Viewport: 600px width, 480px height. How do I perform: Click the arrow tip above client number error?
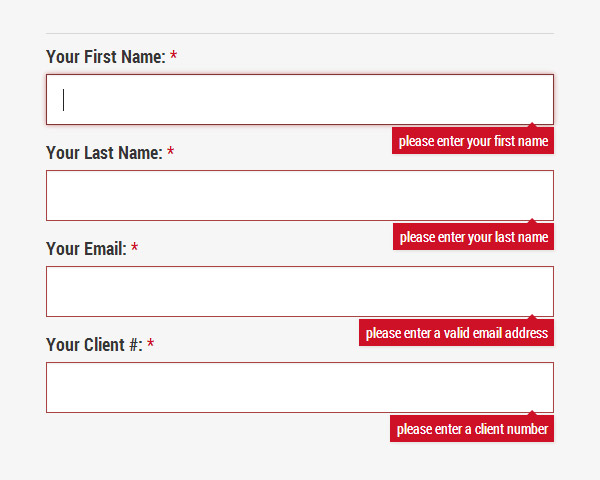point(532,413)
